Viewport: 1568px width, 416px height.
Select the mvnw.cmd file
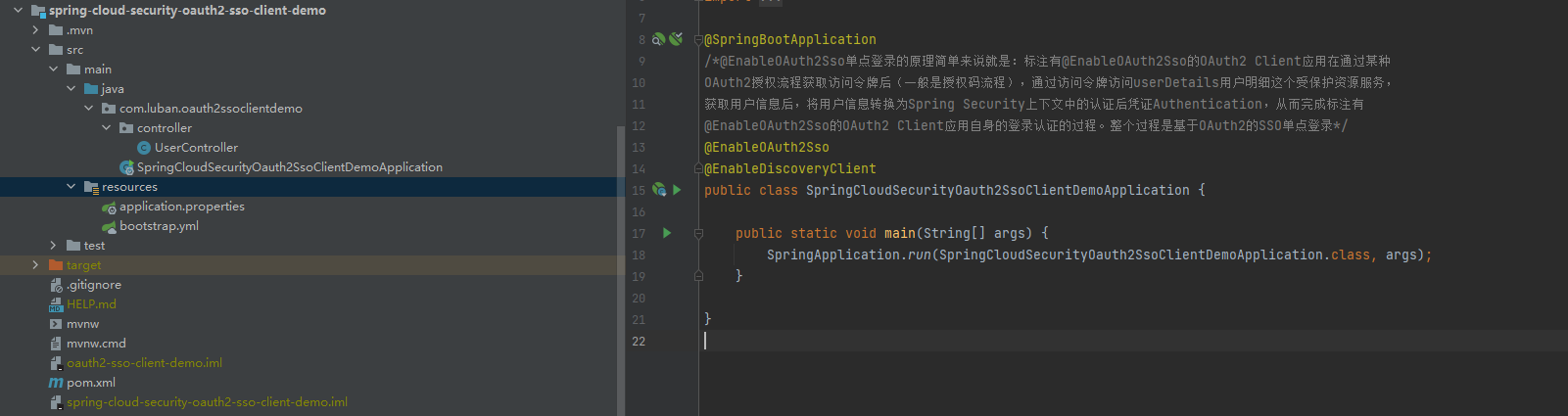click(x=96, y=344)
